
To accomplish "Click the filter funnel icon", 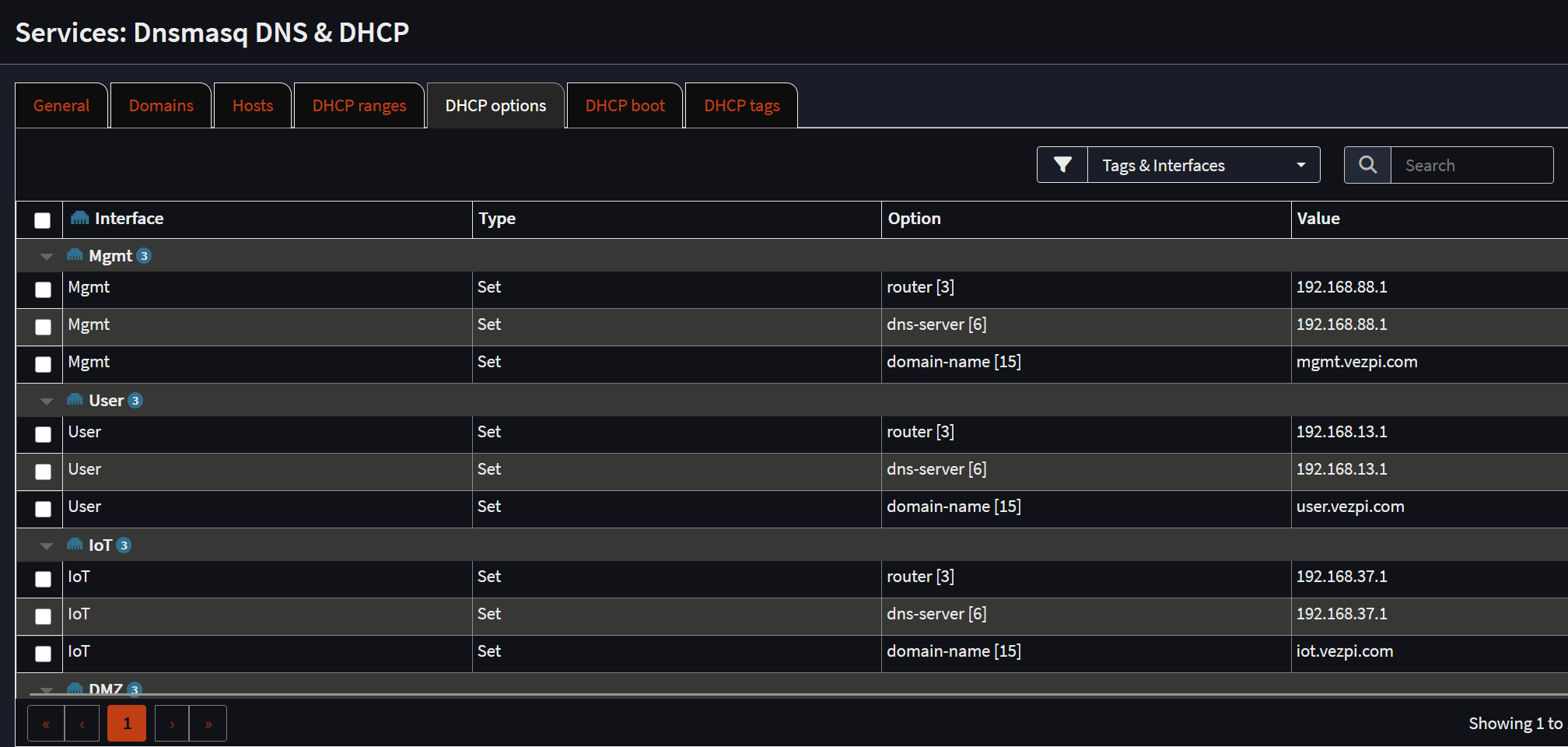I will click(x=1062, y=164).
